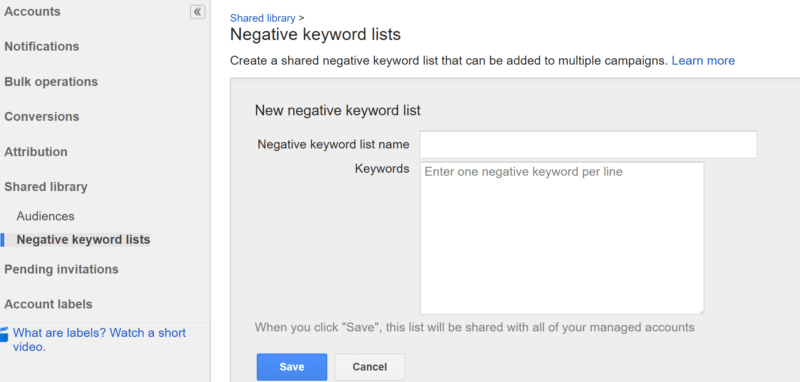
Task: Click the New negative keyword list heading
Action: tap(338, 110)
